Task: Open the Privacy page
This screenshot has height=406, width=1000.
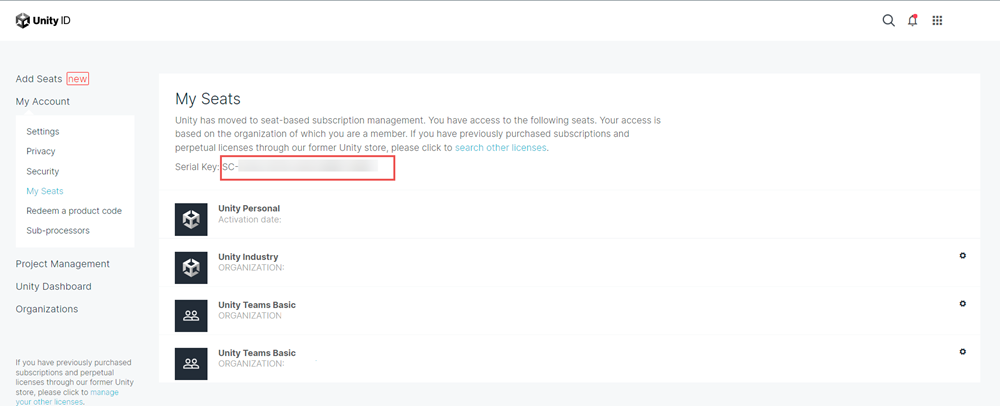Action: (41, 151)
